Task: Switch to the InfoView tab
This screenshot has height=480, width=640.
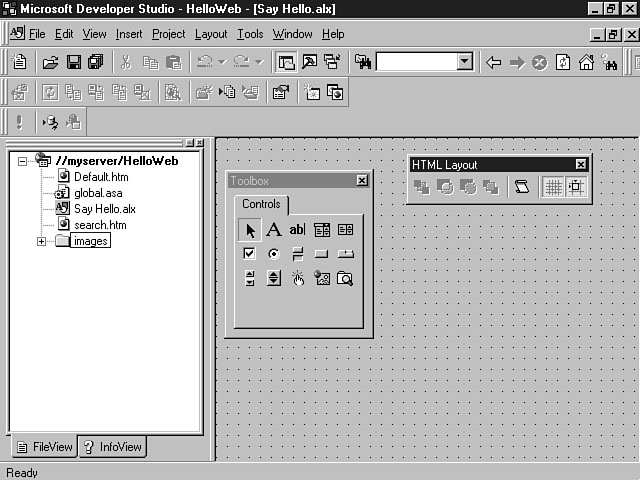Action: pos(112,447)
